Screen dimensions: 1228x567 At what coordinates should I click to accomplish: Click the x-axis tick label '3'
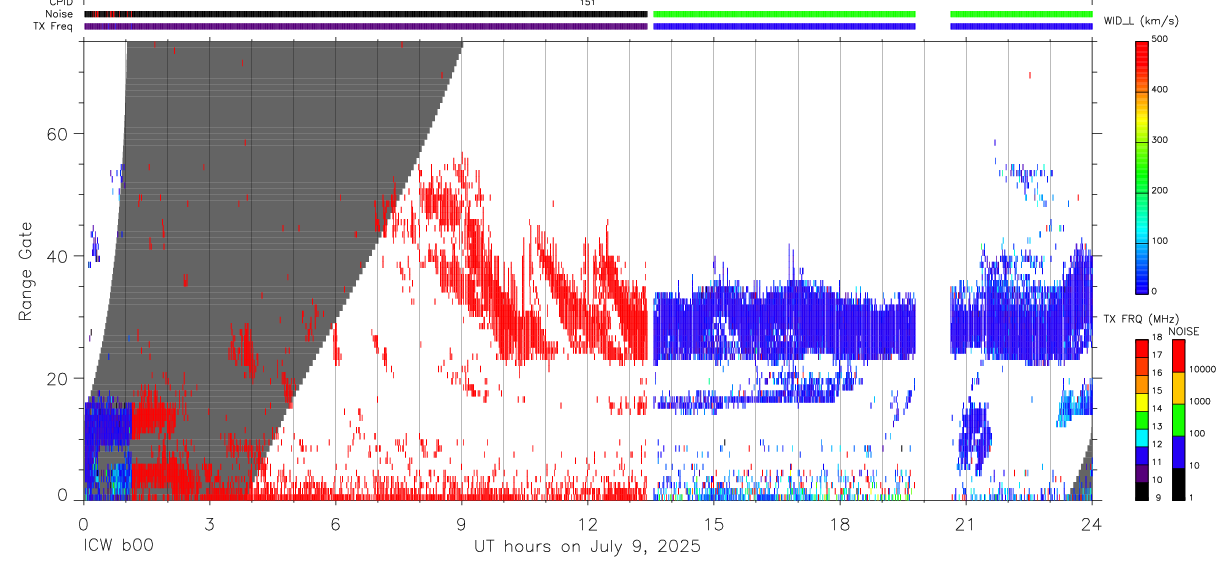[x=209, y=523]
